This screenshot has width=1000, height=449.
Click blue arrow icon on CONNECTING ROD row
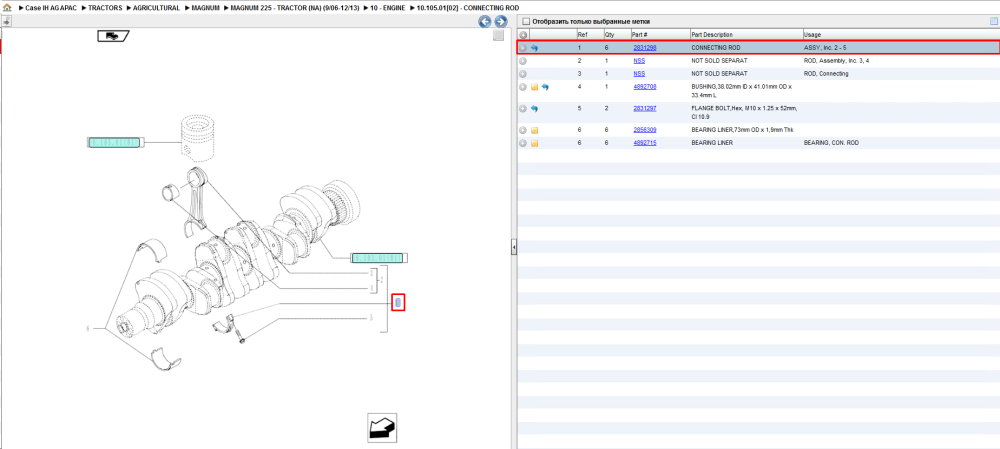point(534,48)
